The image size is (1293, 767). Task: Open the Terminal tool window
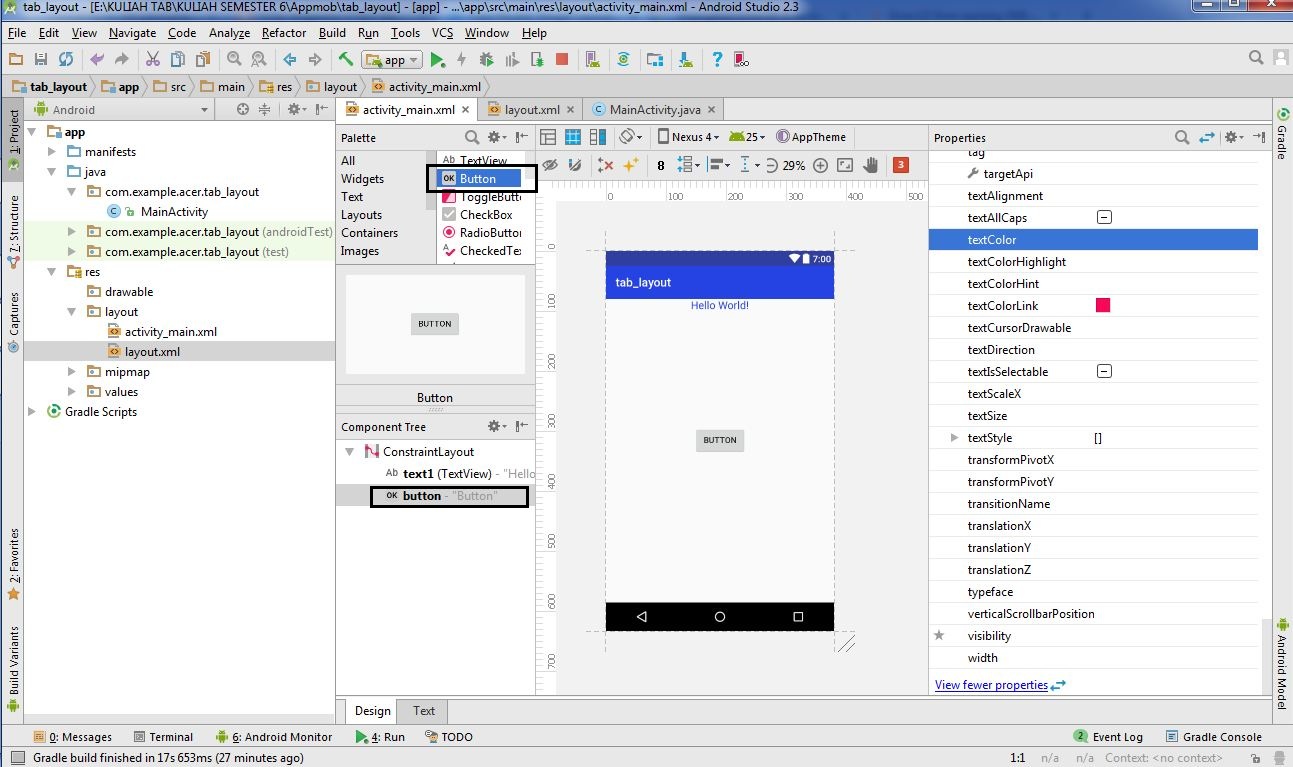(x=162, y=737)
